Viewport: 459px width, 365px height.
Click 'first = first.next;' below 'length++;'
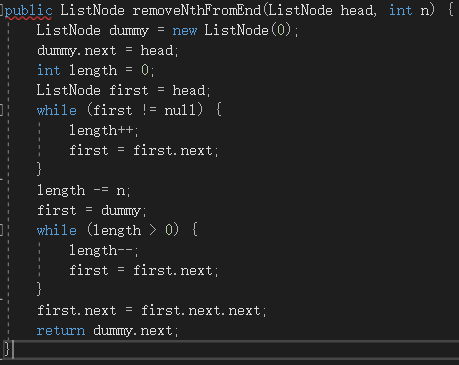click(143, 150)
